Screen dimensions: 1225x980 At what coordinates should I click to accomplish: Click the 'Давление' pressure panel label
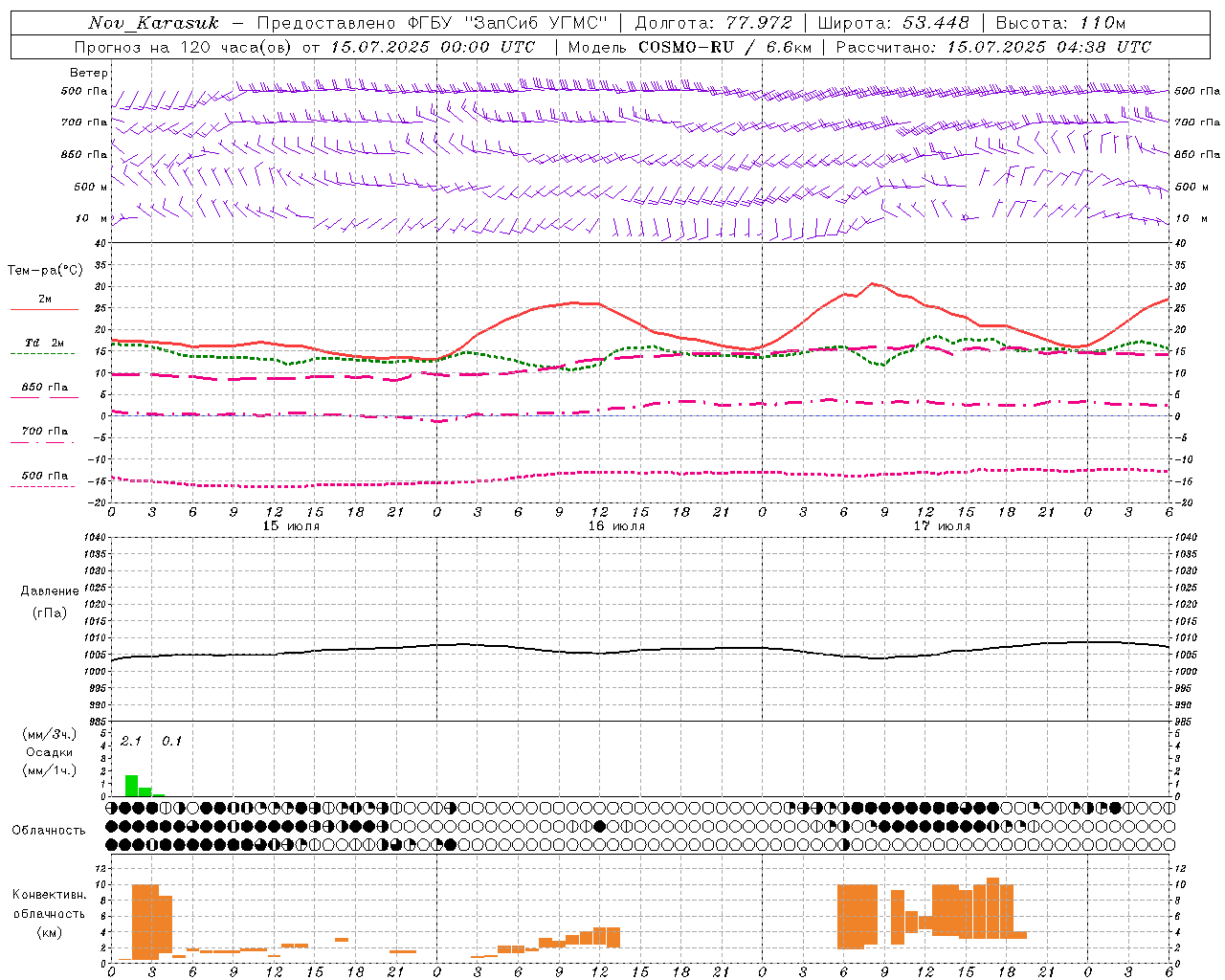50,591
